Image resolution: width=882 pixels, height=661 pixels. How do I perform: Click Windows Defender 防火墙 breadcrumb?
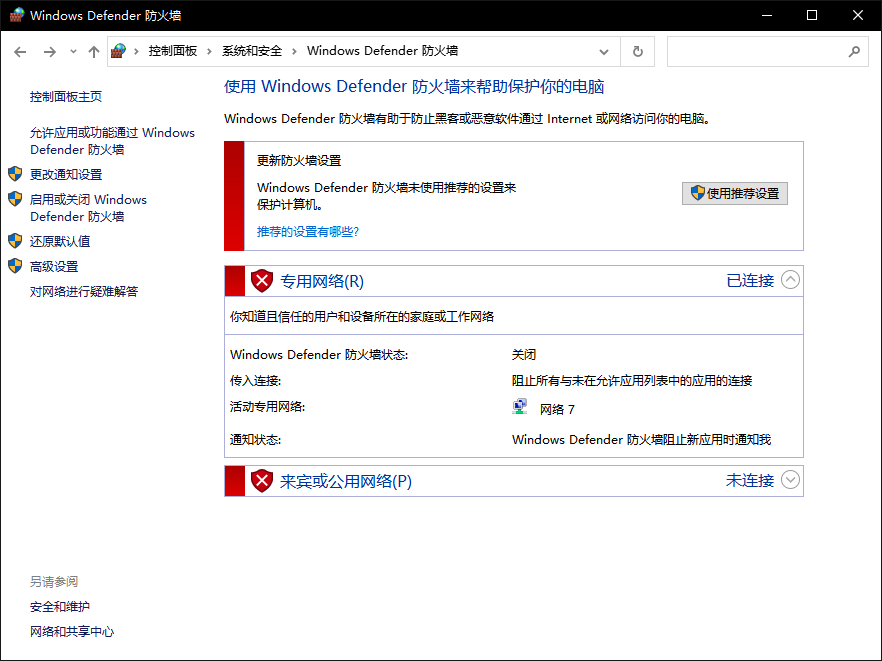(x=382, y=51)
